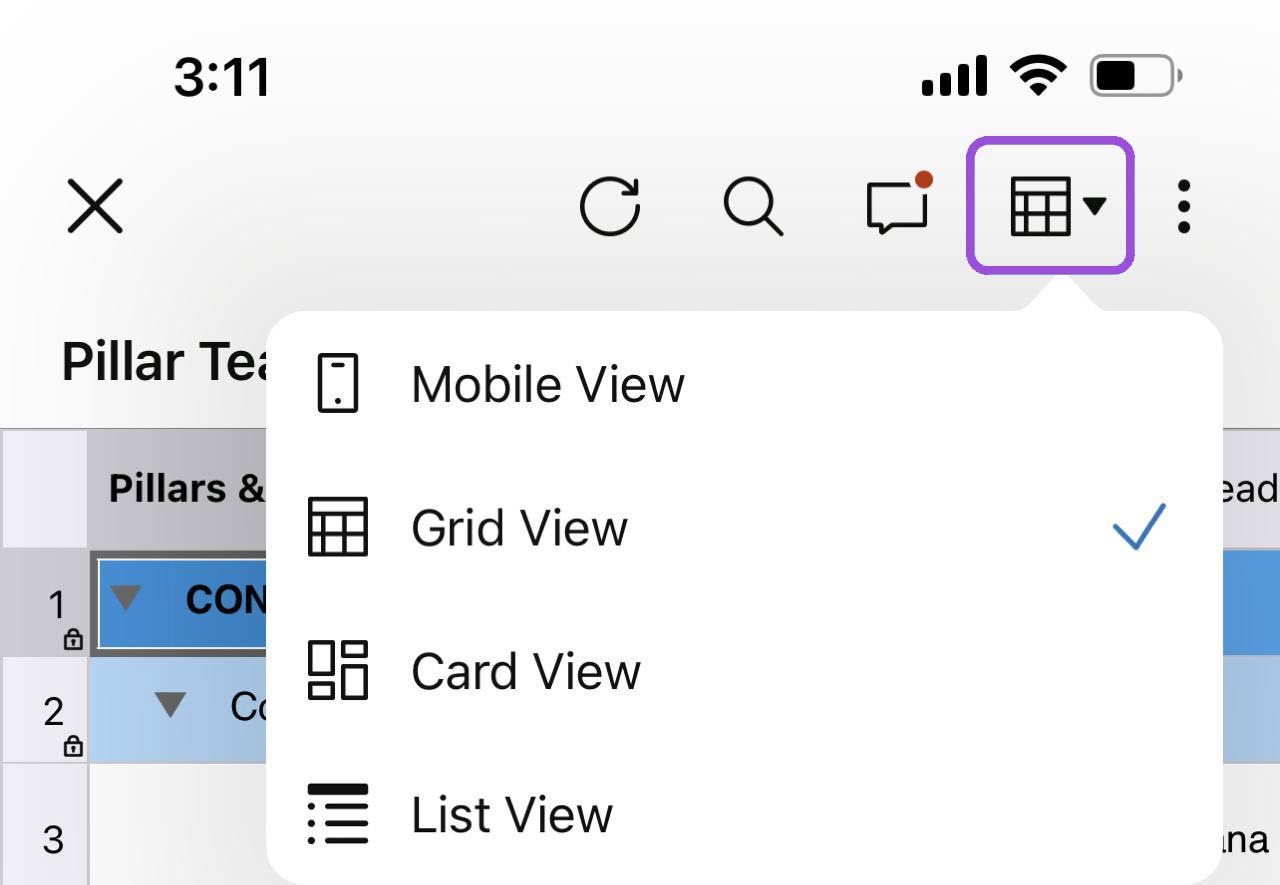The width and height of the screenshot is (1280, 885).
Task: Select Card View from the menu
Action: coord(525,670)
